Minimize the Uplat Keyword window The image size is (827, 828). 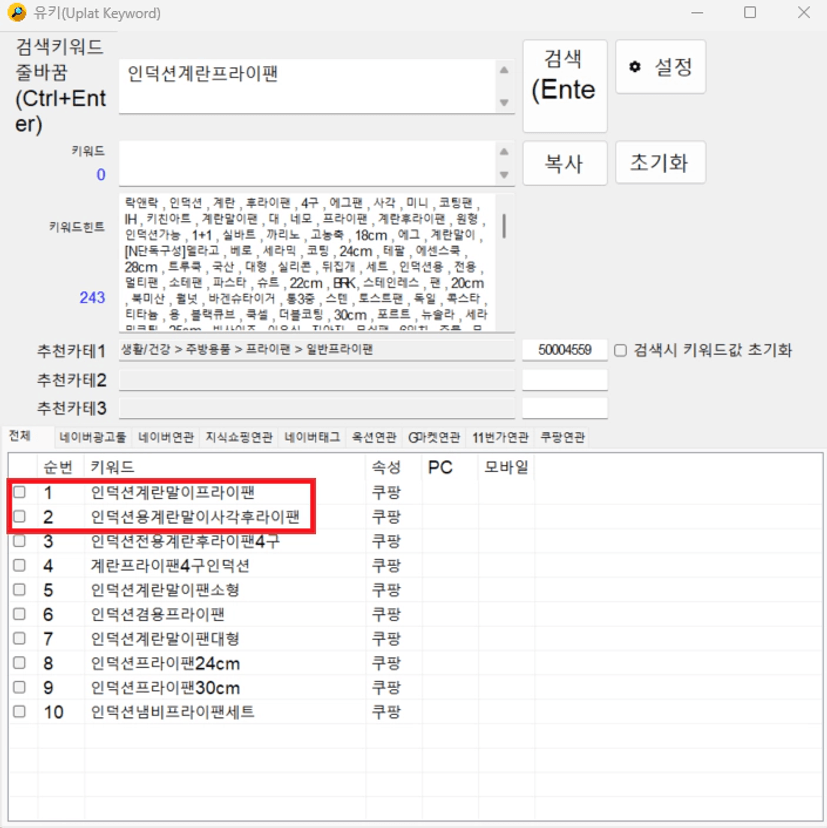697,12
